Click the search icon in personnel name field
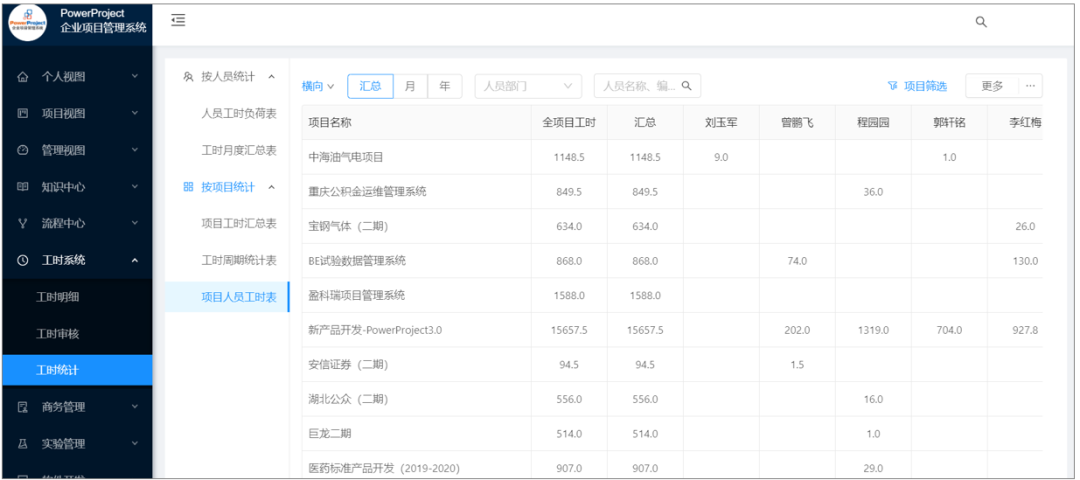The width and height of the screenshot is (1080, 480). pos(686,86)
